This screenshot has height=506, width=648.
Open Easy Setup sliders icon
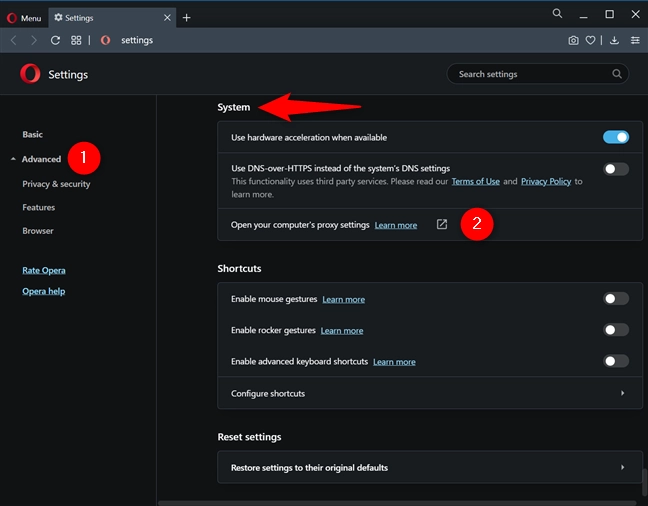click(635, 40)
